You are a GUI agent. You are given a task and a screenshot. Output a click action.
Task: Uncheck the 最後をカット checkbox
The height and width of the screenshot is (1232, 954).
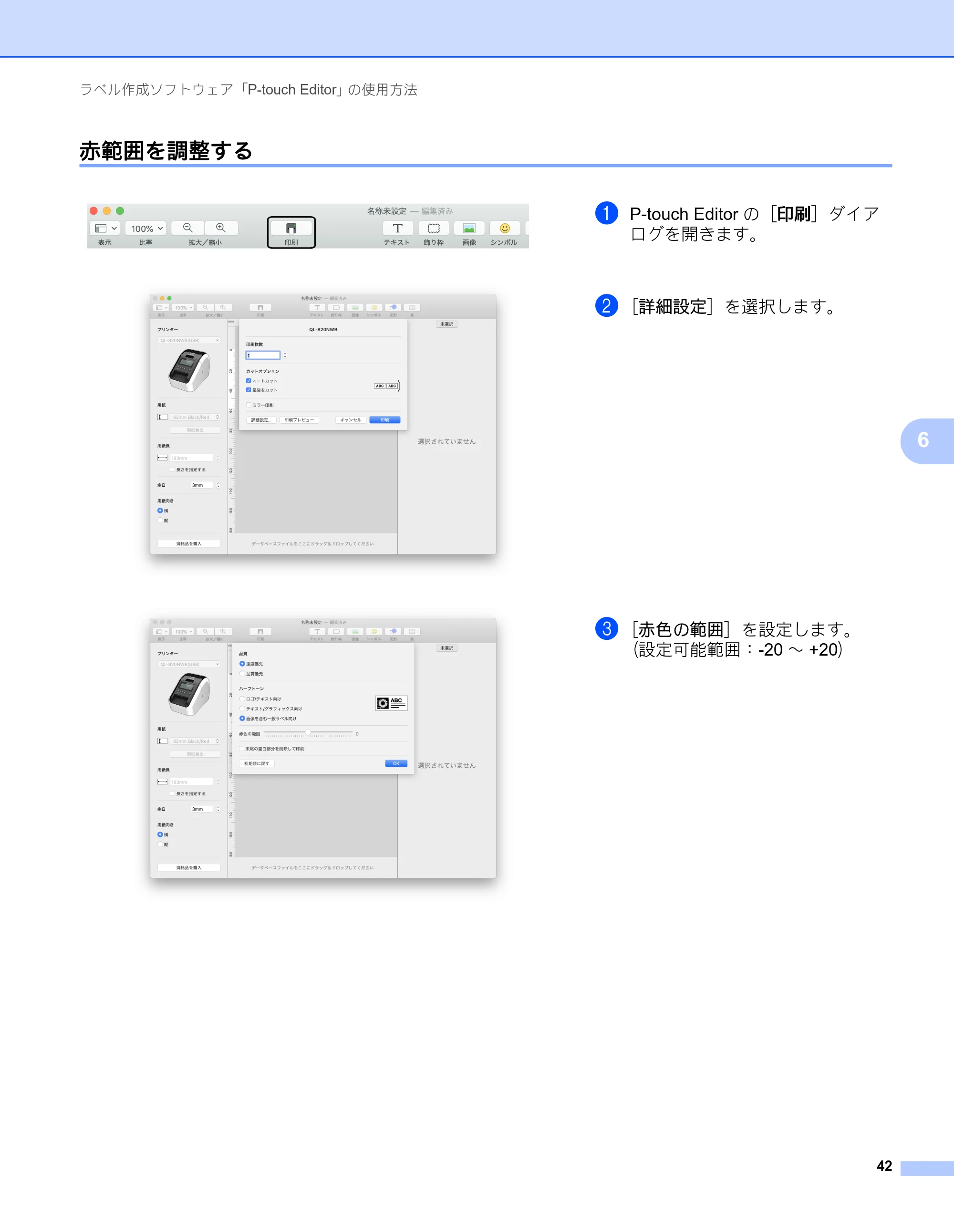249,390
